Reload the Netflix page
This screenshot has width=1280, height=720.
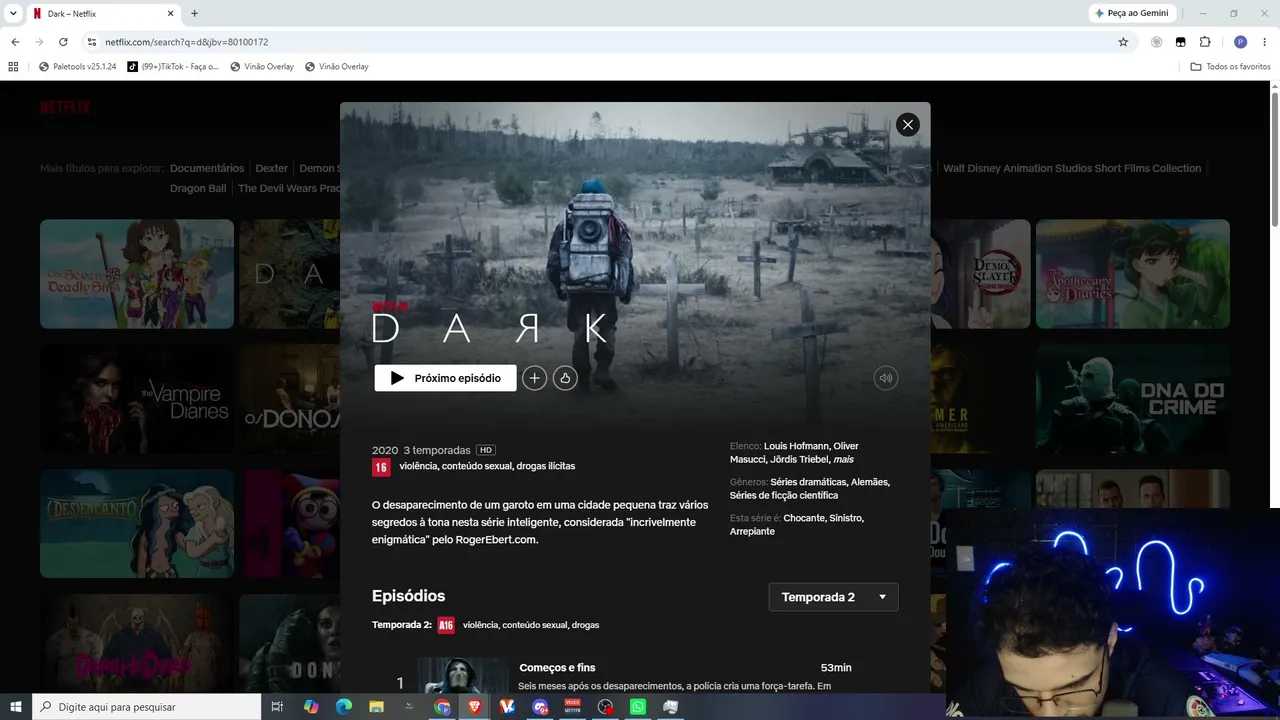pos(63,42)
